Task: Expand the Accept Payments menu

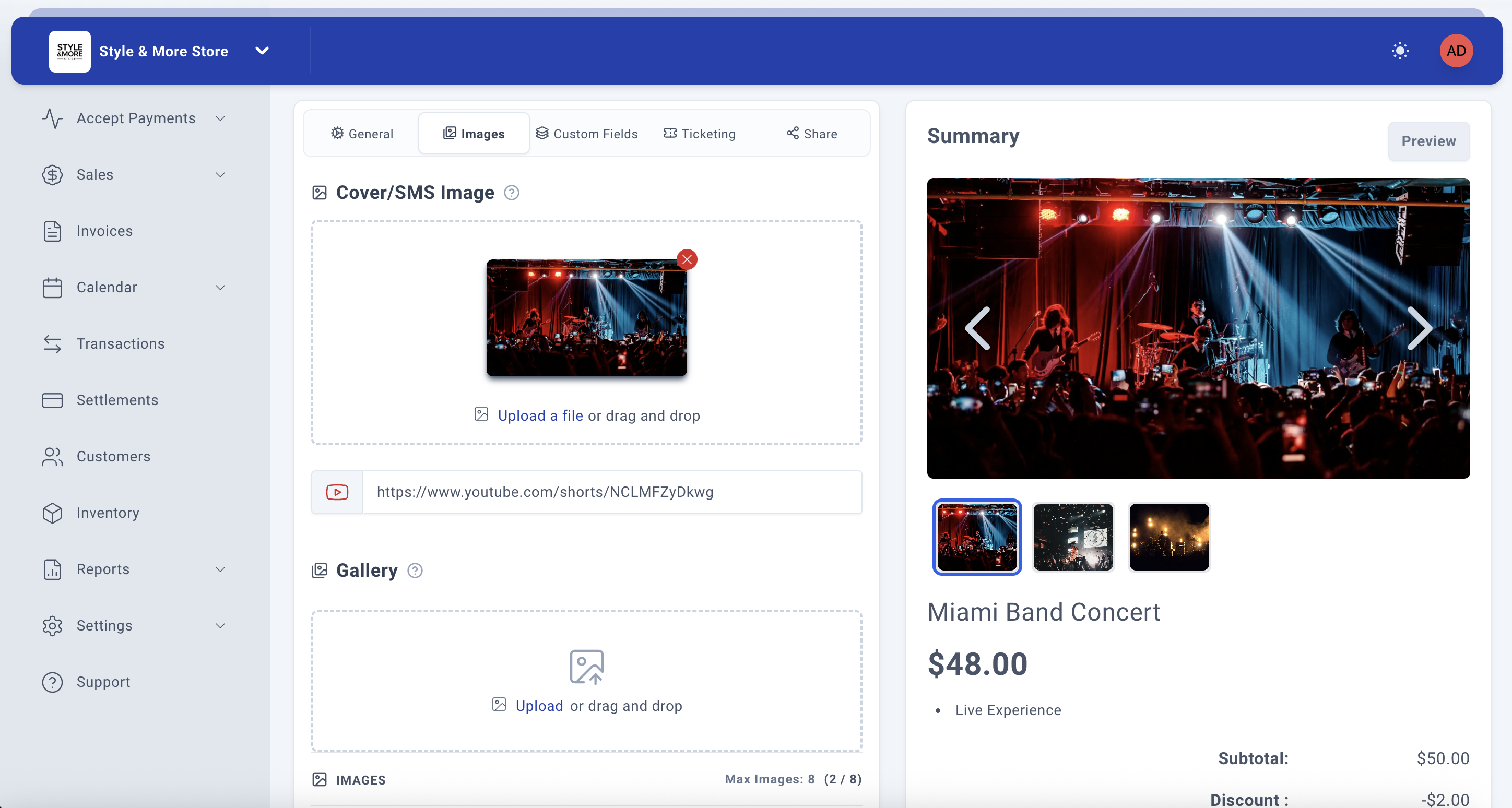Action: coord(136,118)
